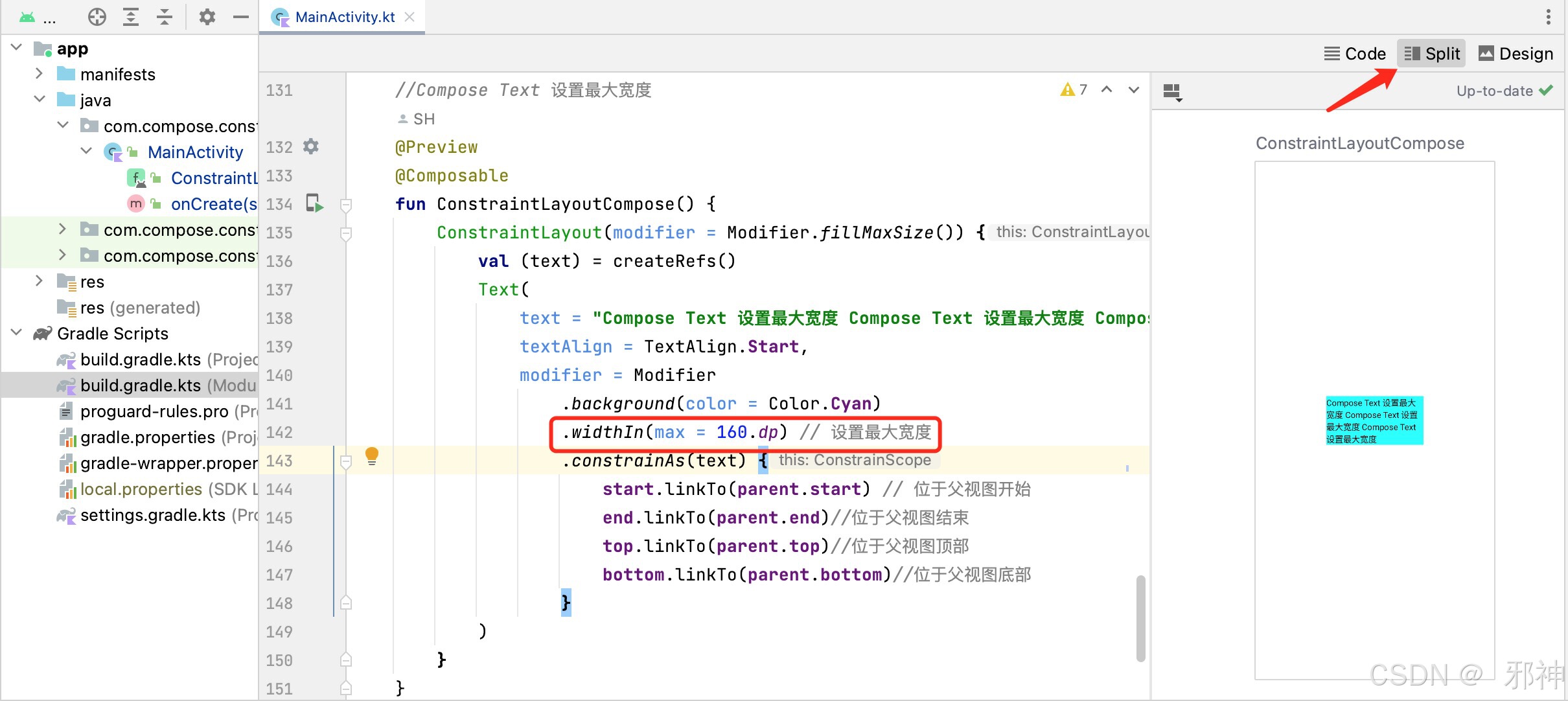
Task: Collapse the Gradle Scripts node
Action: [x=17, y=333]
